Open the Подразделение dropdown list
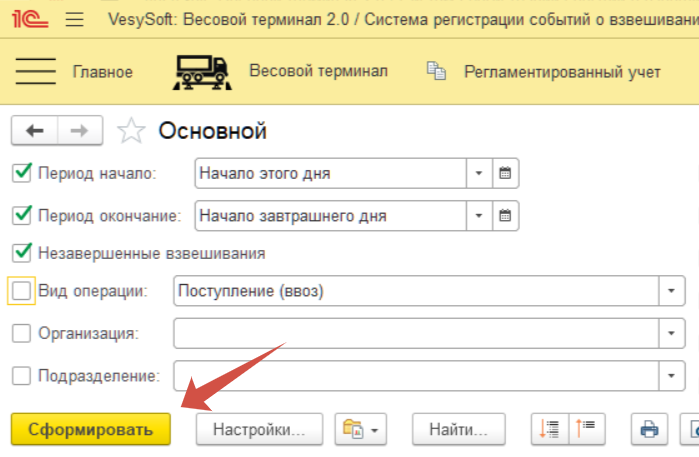Image resolution: width=699 pixels, height=457 pixels. (670, 375)
